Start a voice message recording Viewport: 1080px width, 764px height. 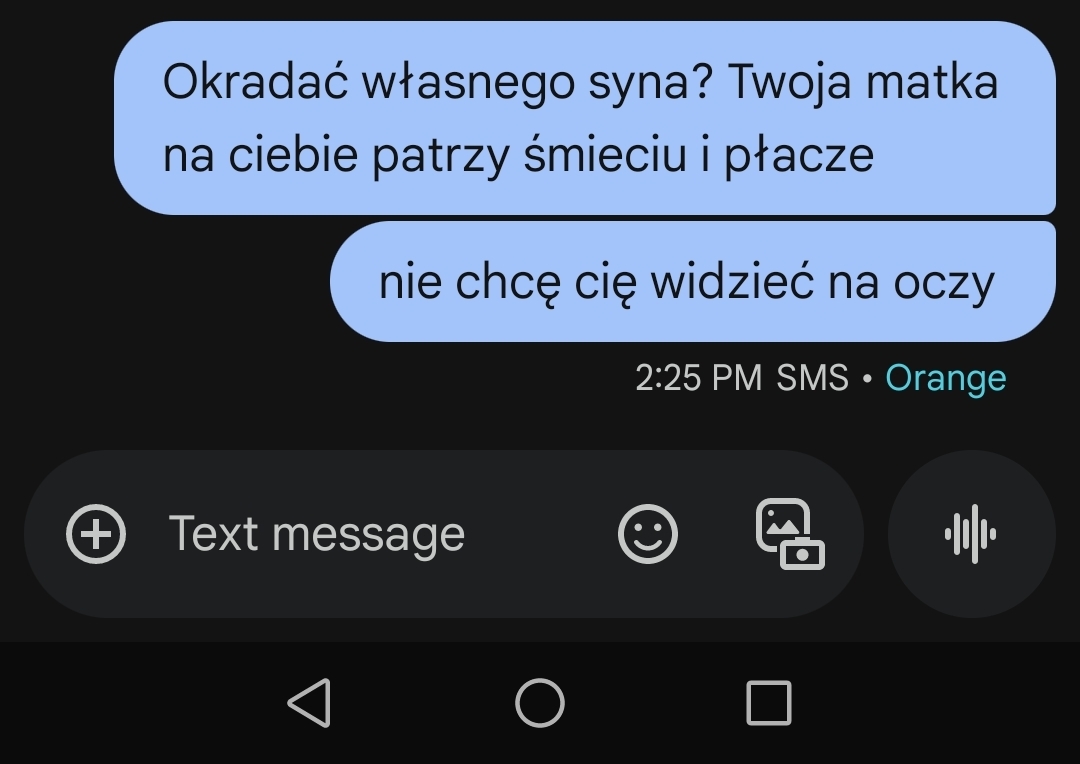pos(971,534)
